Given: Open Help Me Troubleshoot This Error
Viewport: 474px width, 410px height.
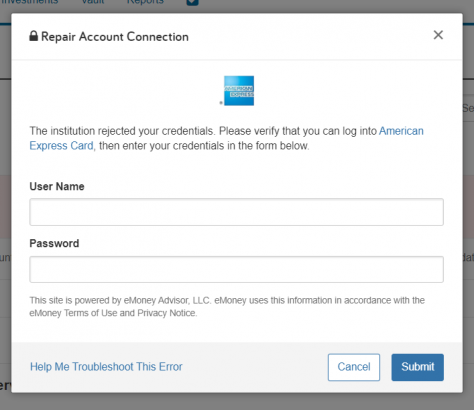Looking at the screenshot, I should coord(106,367).
